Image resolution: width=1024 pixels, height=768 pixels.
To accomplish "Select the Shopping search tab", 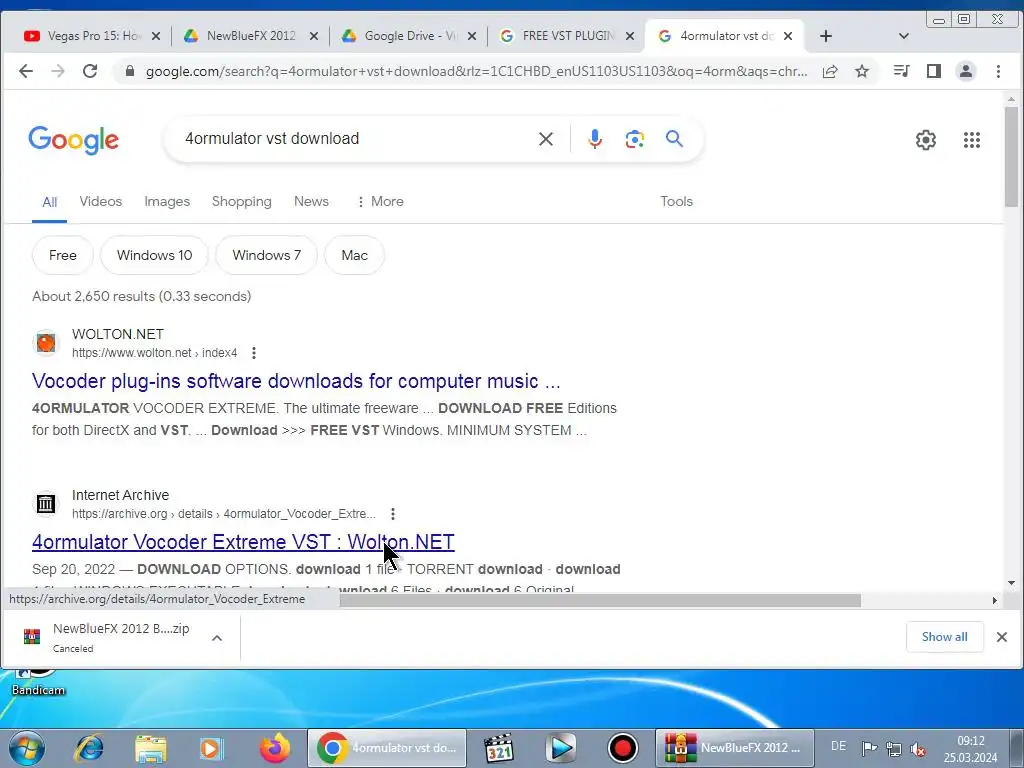I will 242,201.
